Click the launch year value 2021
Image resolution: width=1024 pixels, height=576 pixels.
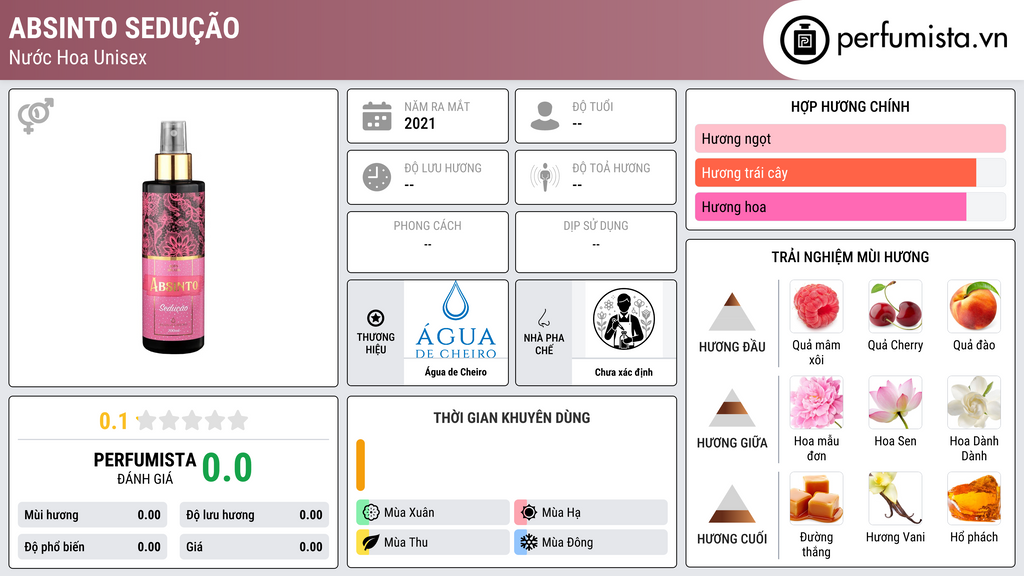(x=419, y=123)
